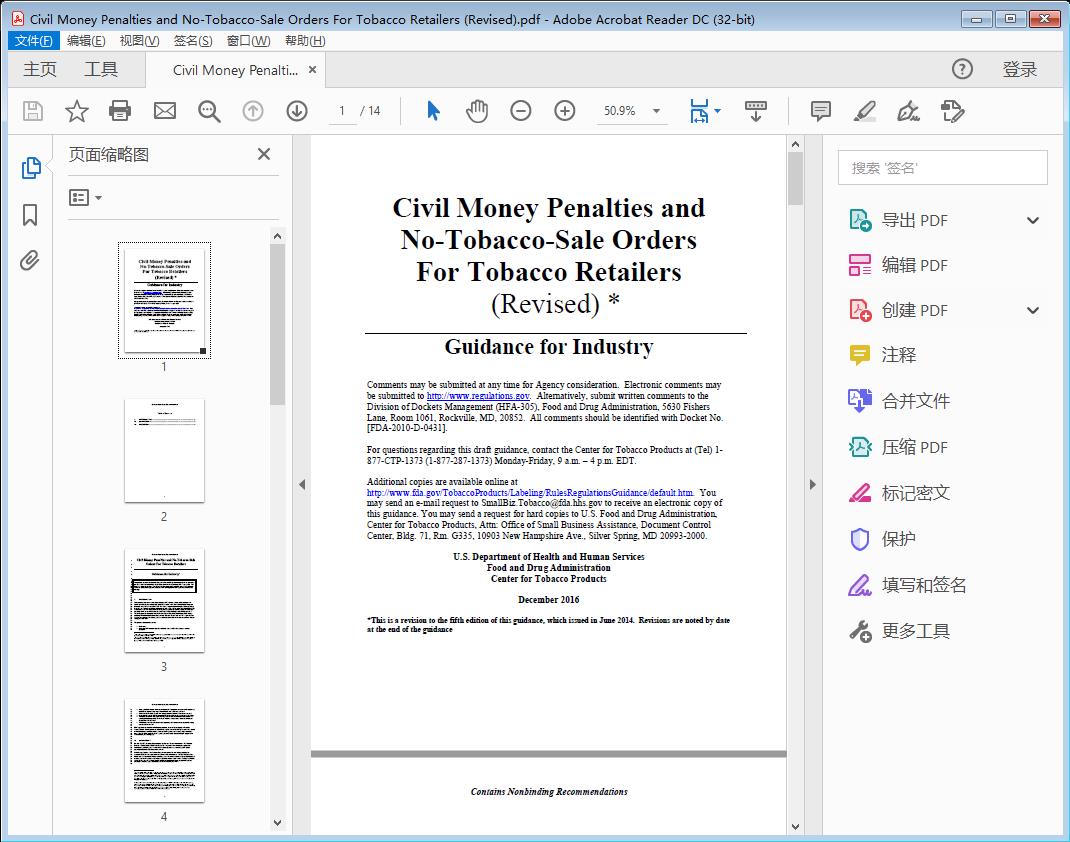Switch to the 主页 tab
This screenshot has width=1070, height=842.
coord(40,69)
